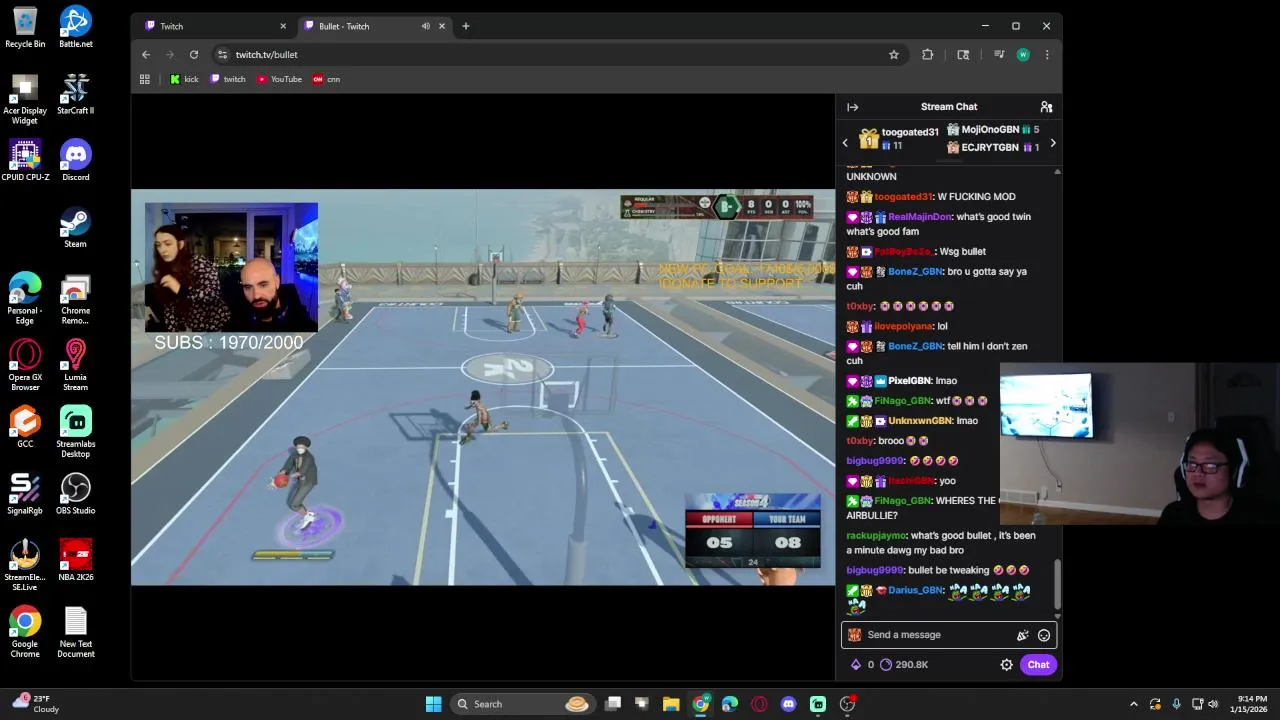Open Streamlabs Desktop shortcut

[76, 432]
